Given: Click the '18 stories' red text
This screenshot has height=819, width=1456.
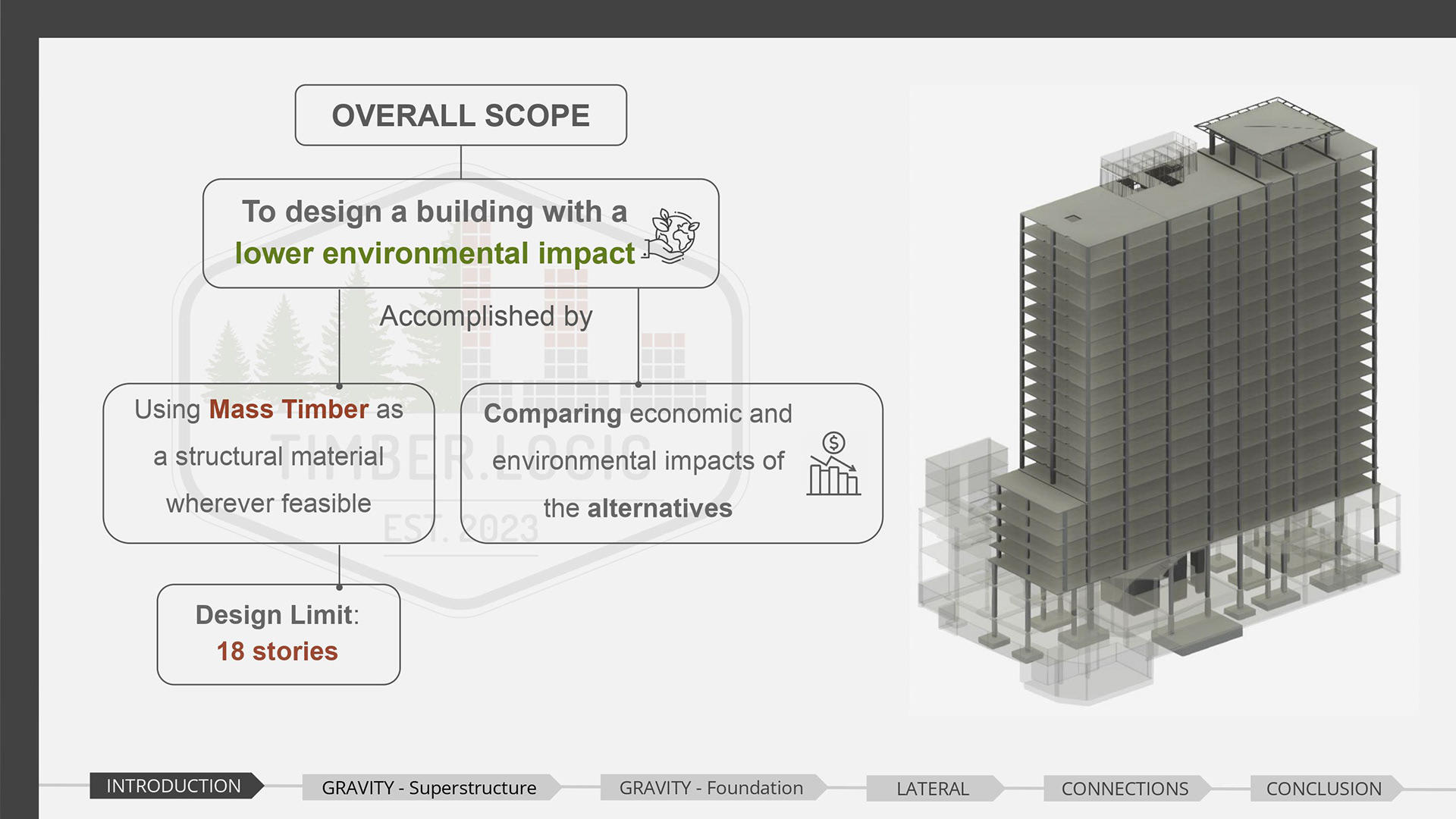Looking at the screenshot, I should [278, 651].
